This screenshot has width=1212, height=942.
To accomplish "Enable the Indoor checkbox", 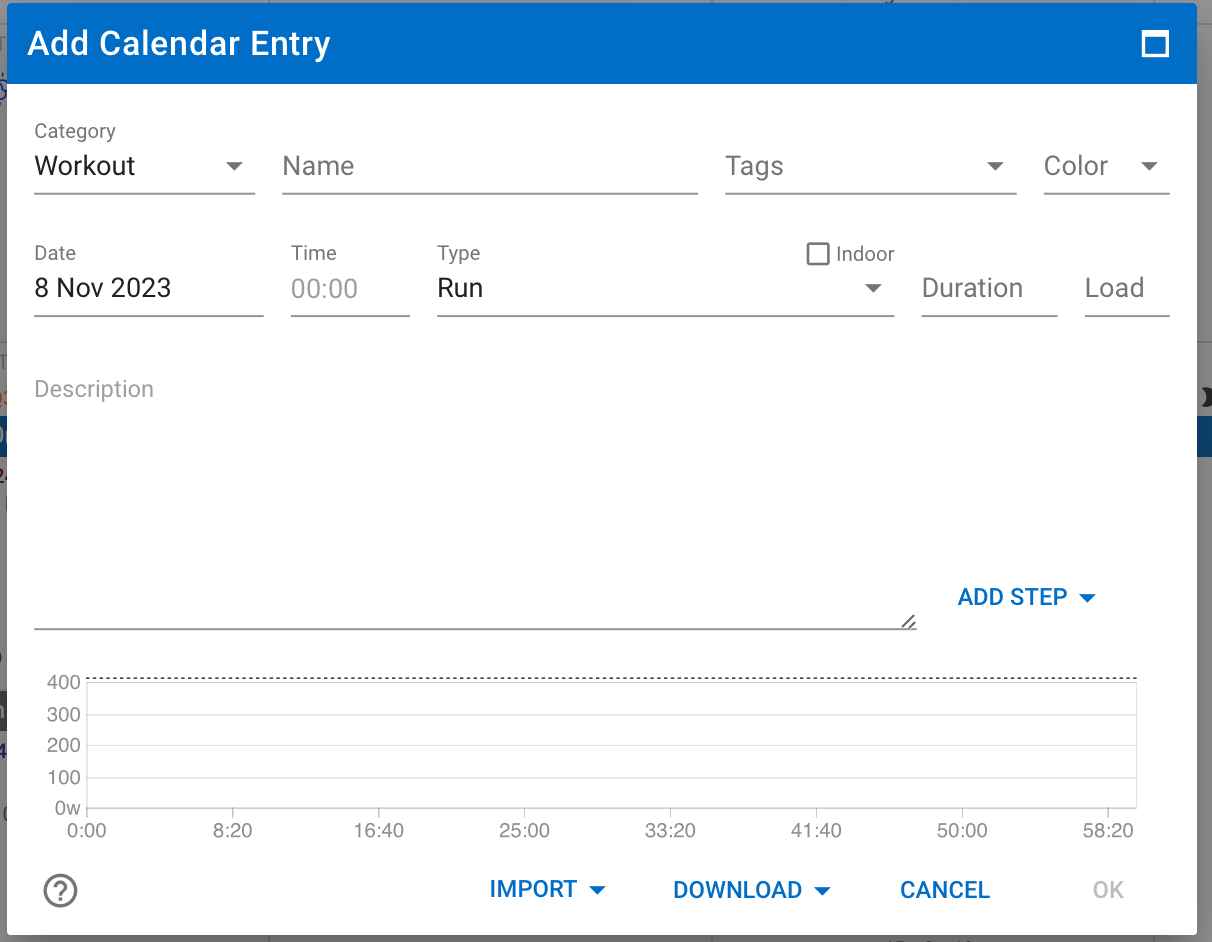I will pos(818,254).
